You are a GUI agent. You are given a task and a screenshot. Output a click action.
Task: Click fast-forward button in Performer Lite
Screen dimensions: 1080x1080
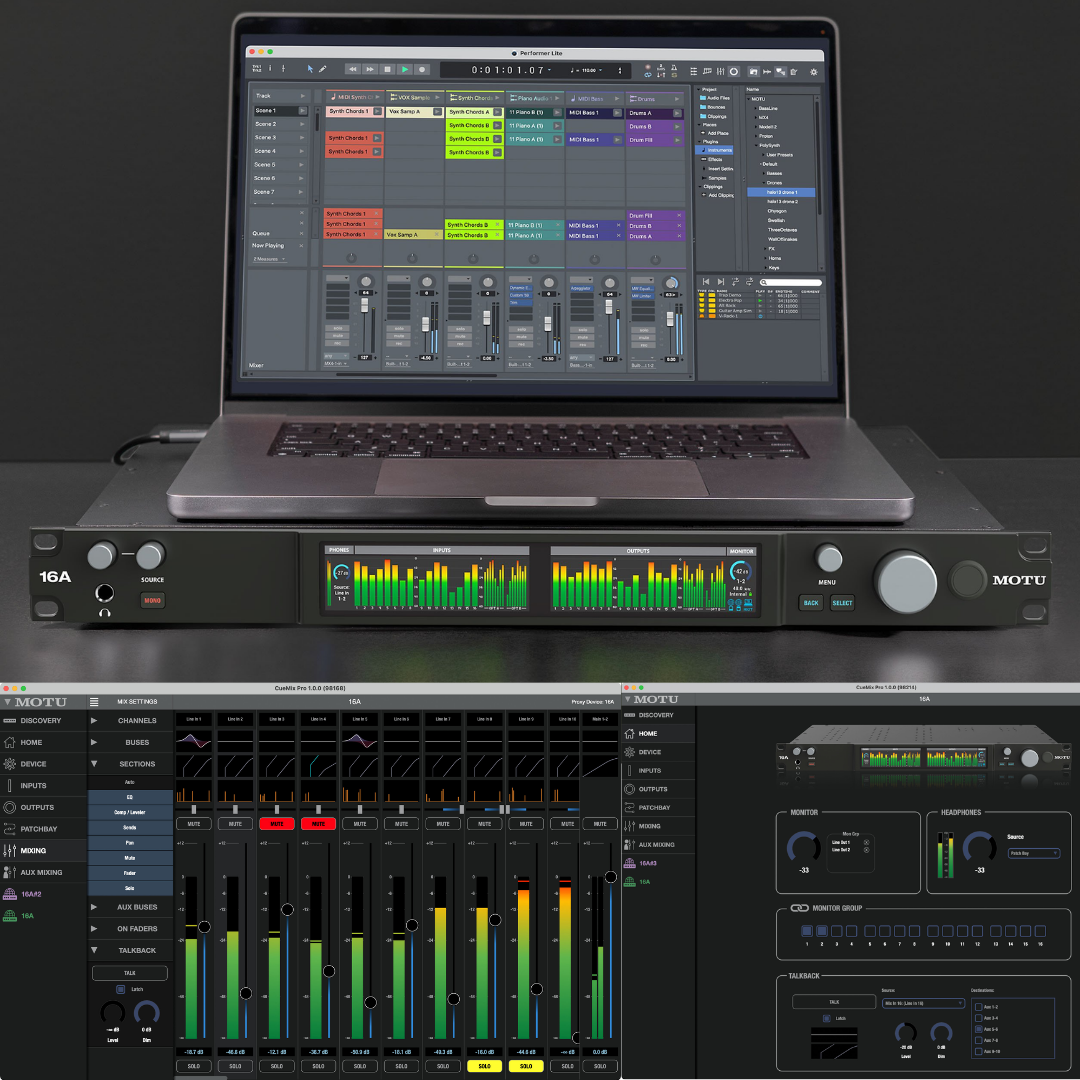(370, 70)
